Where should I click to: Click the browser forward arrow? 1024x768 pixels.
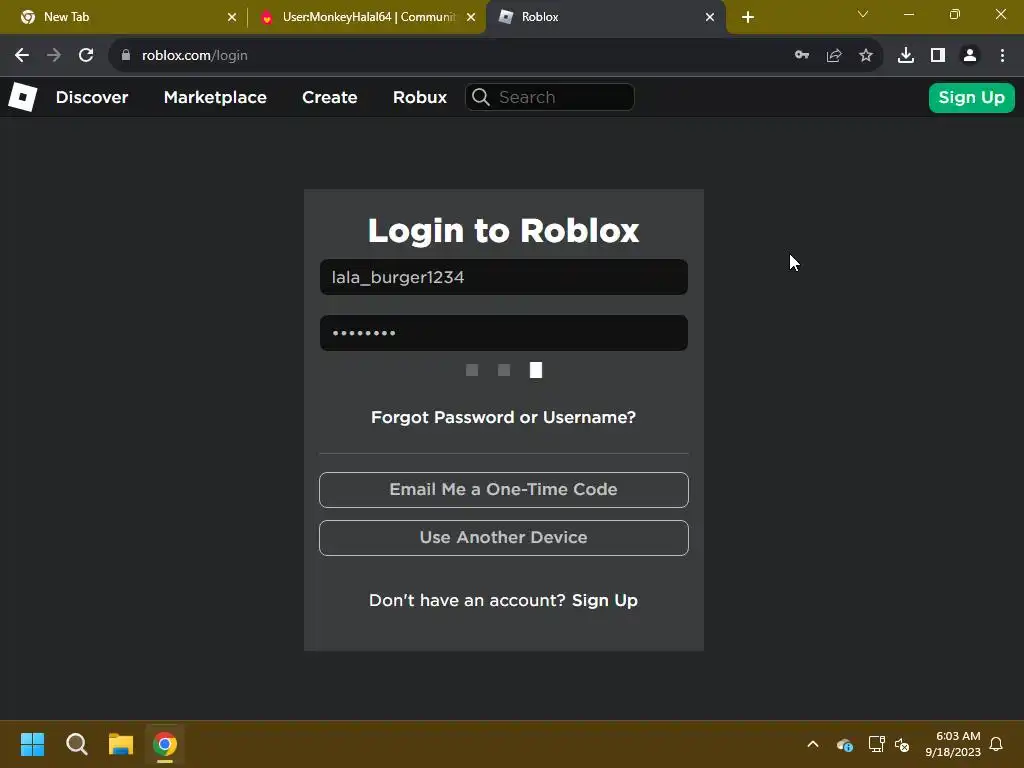pyautogui.click(x=54, y=56)
